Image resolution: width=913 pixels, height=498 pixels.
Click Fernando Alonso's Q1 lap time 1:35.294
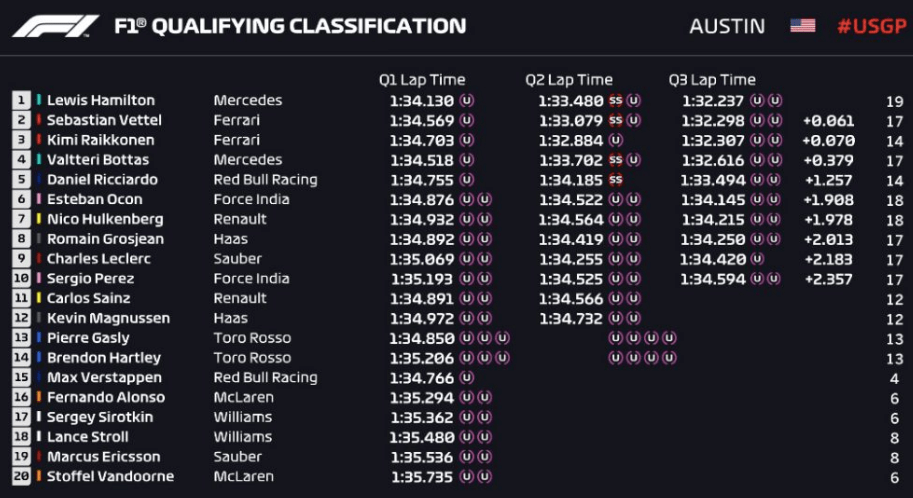coord(422,398)
